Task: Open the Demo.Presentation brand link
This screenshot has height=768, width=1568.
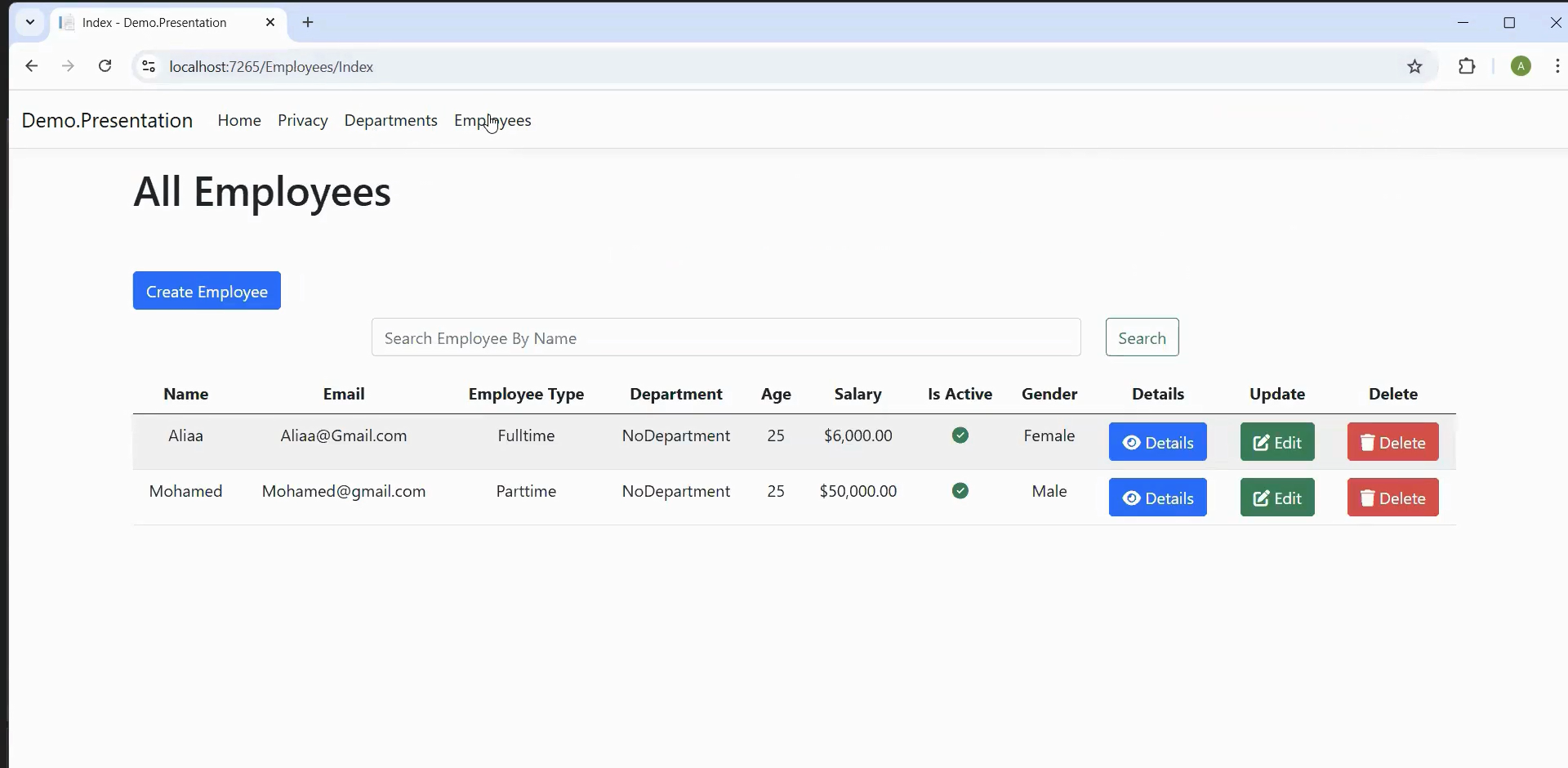Action: [x=107, y=120]
